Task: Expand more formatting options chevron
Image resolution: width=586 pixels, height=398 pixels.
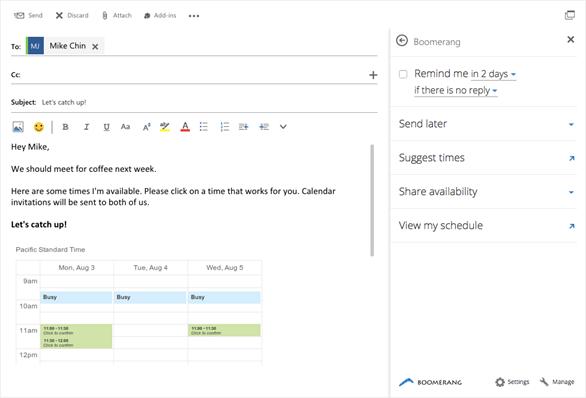Action: 283,127
